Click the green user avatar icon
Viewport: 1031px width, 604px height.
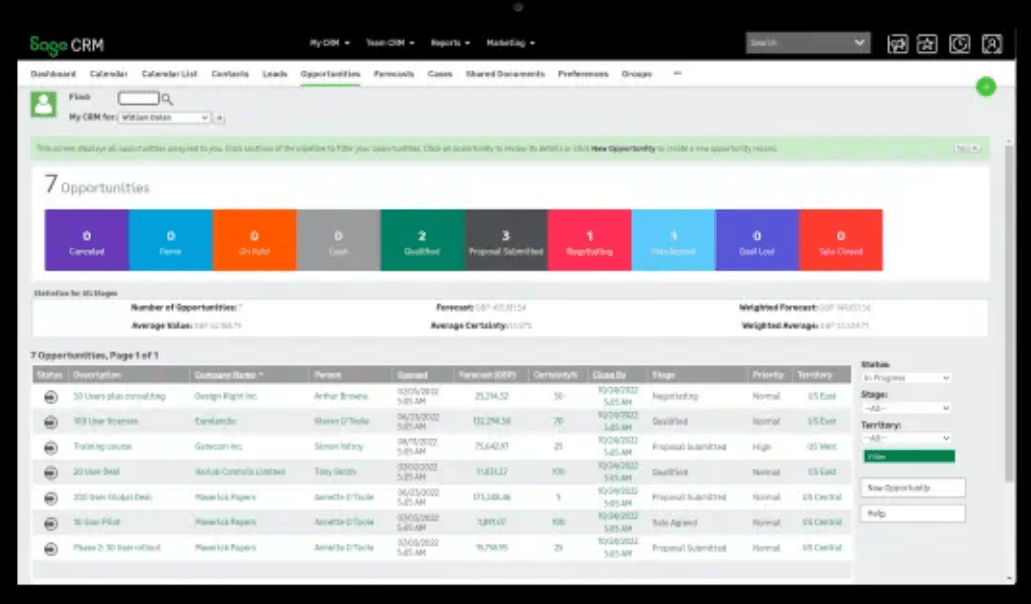click(x=43, y=104)
